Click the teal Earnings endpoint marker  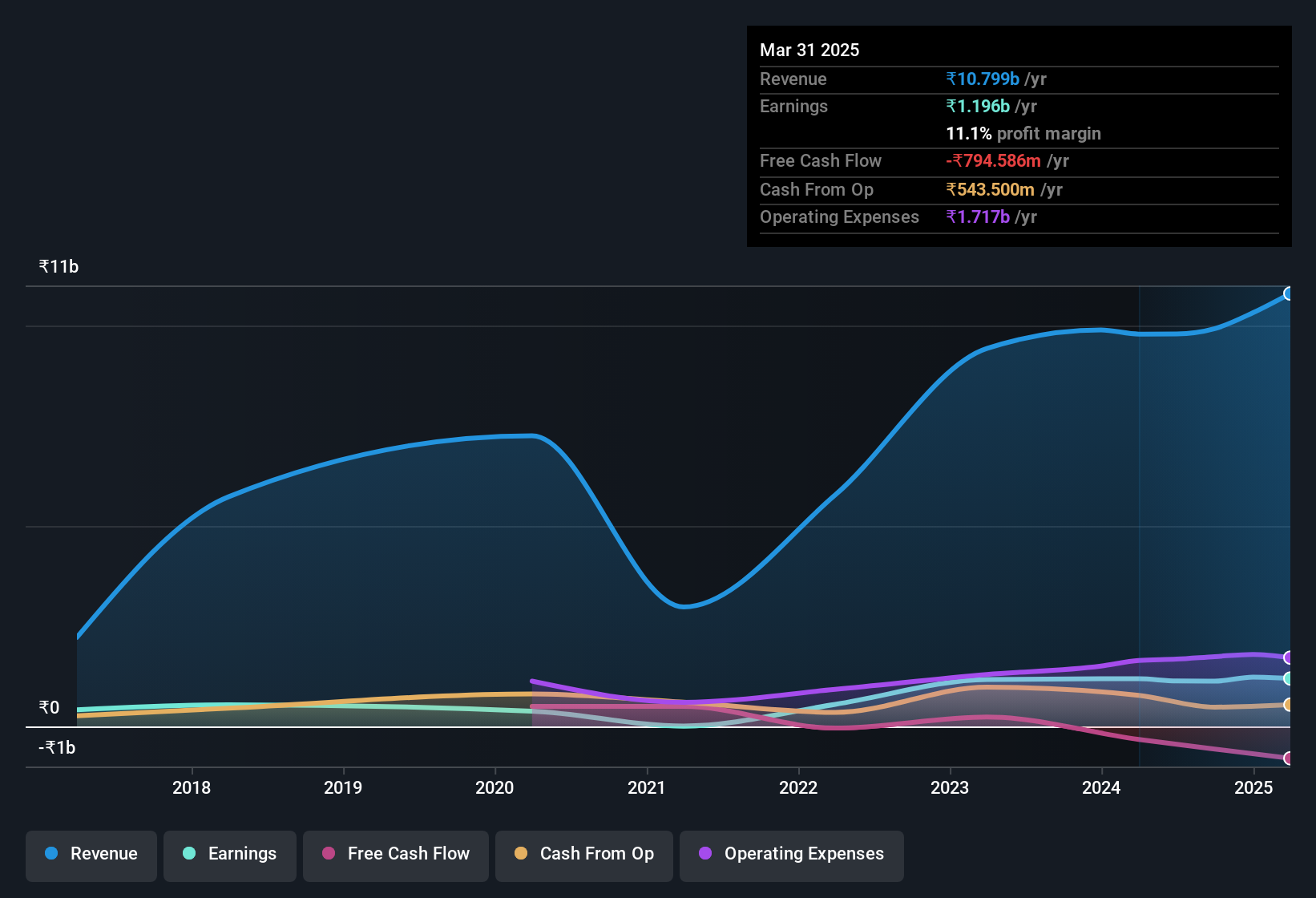point(1288,678)
